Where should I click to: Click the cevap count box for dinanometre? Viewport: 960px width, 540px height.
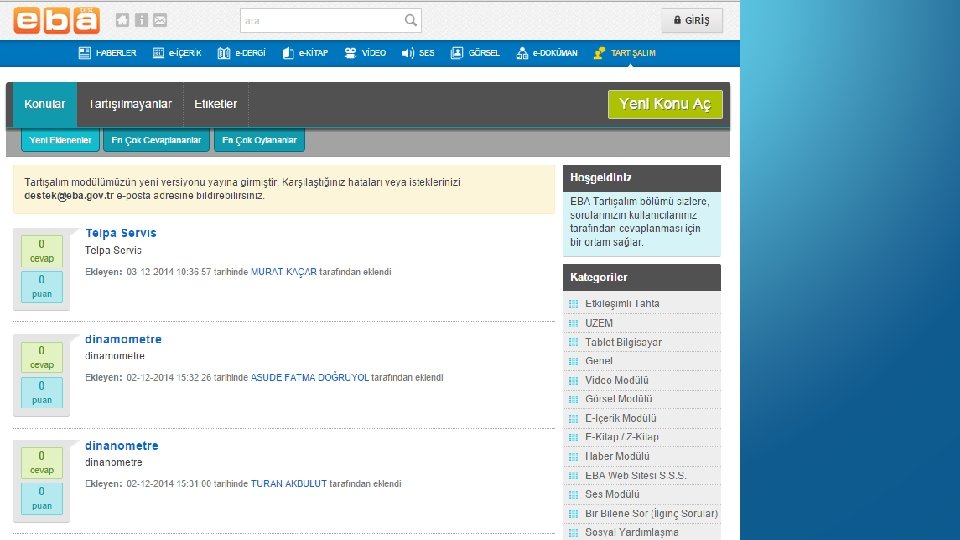click(x=42, y=463)
